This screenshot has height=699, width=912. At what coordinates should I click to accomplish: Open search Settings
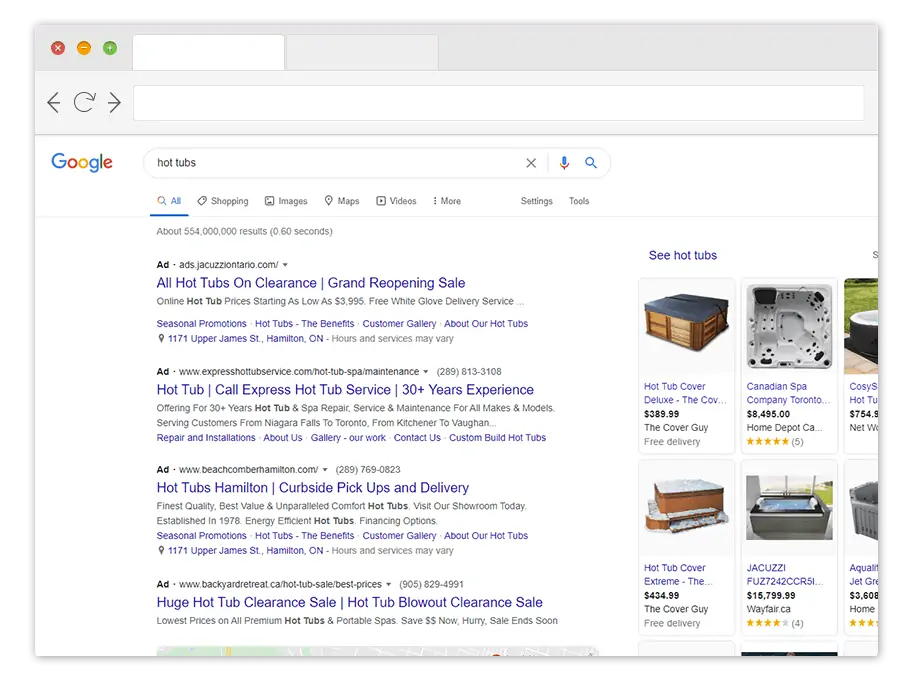click(536, 201)
